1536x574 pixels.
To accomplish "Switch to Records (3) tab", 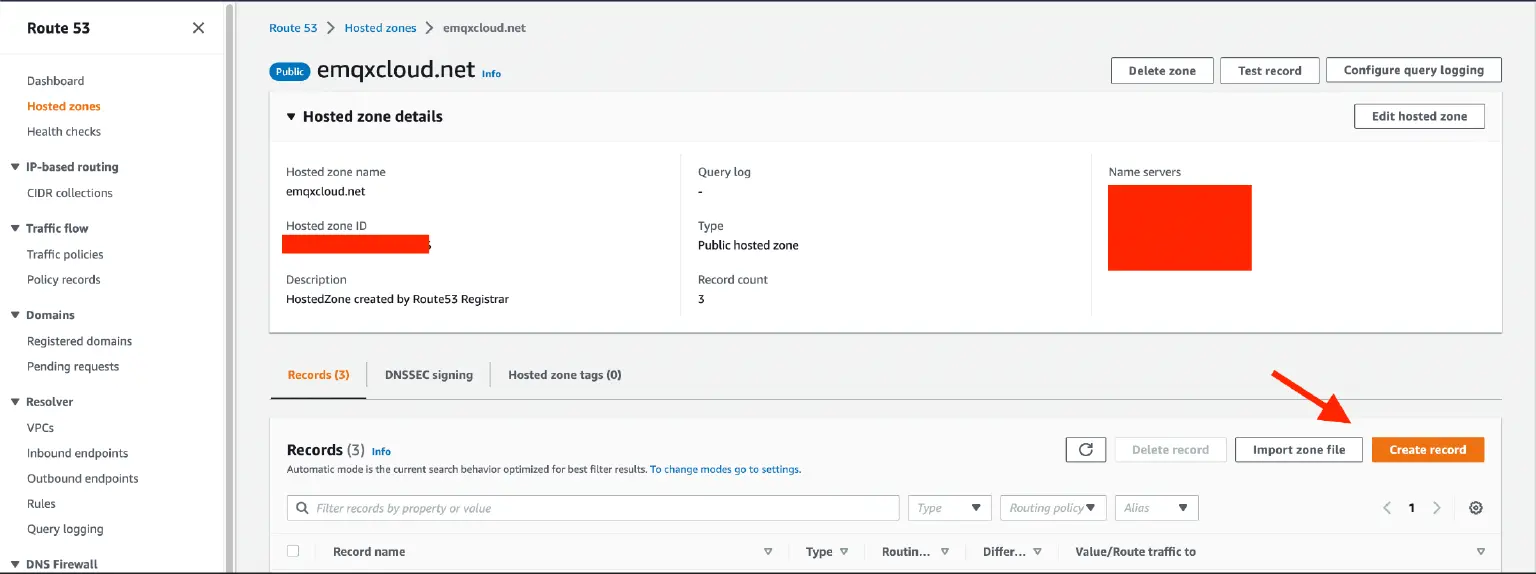I will coord(318,375).
